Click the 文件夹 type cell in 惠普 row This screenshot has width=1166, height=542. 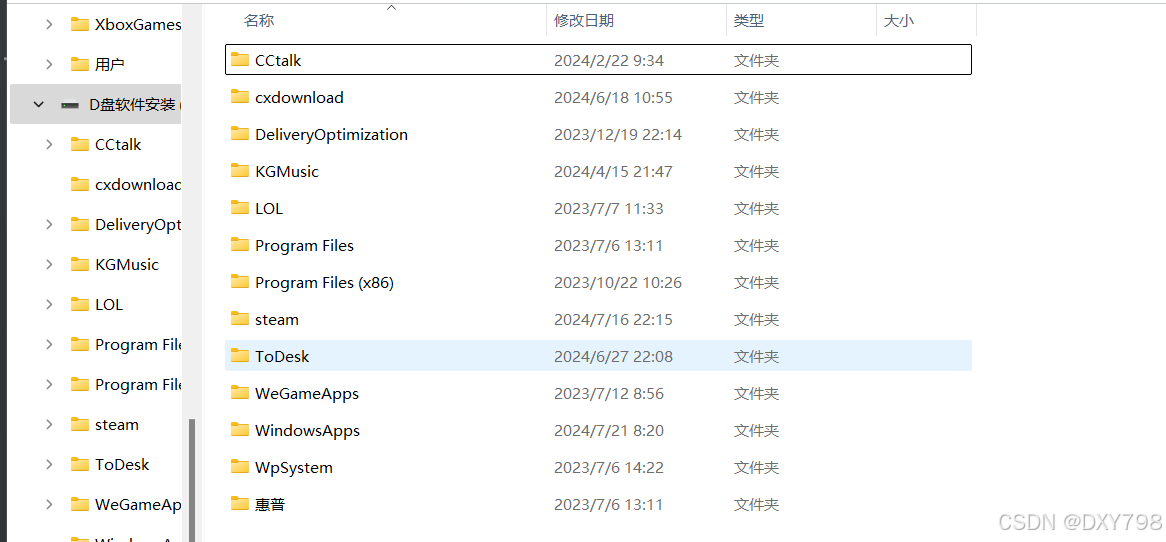(756, 505)
